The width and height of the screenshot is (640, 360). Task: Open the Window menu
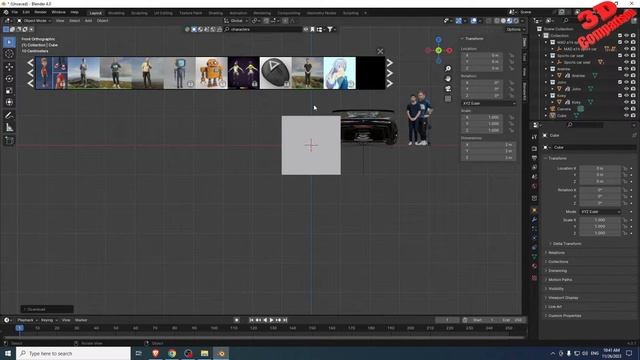tap(58, 13)
